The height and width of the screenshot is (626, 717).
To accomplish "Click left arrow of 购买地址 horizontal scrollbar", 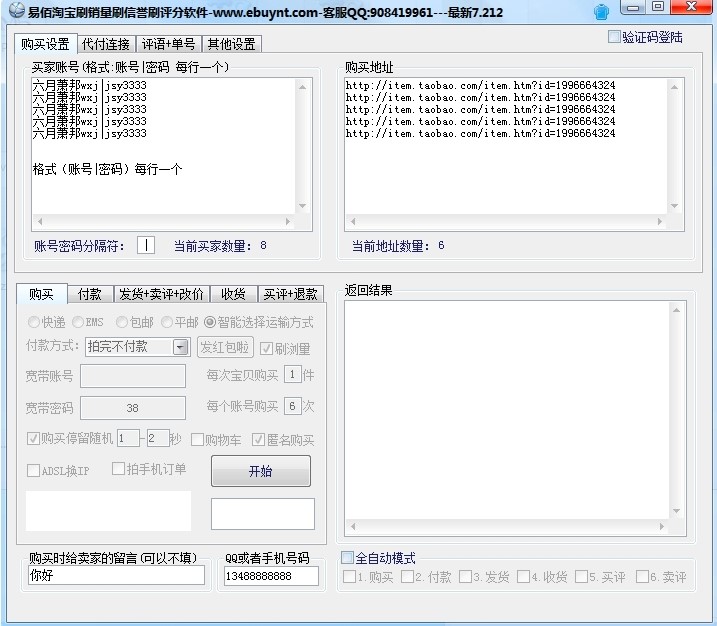I will tap(353, 221).
